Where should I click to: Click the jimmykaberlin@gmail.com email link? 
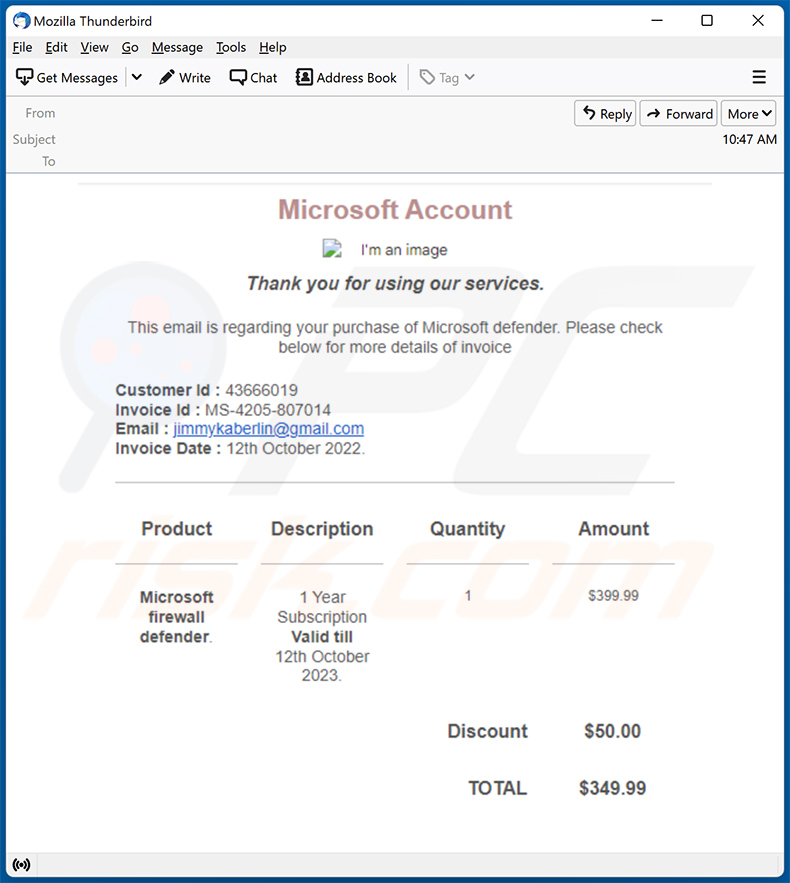269,429
